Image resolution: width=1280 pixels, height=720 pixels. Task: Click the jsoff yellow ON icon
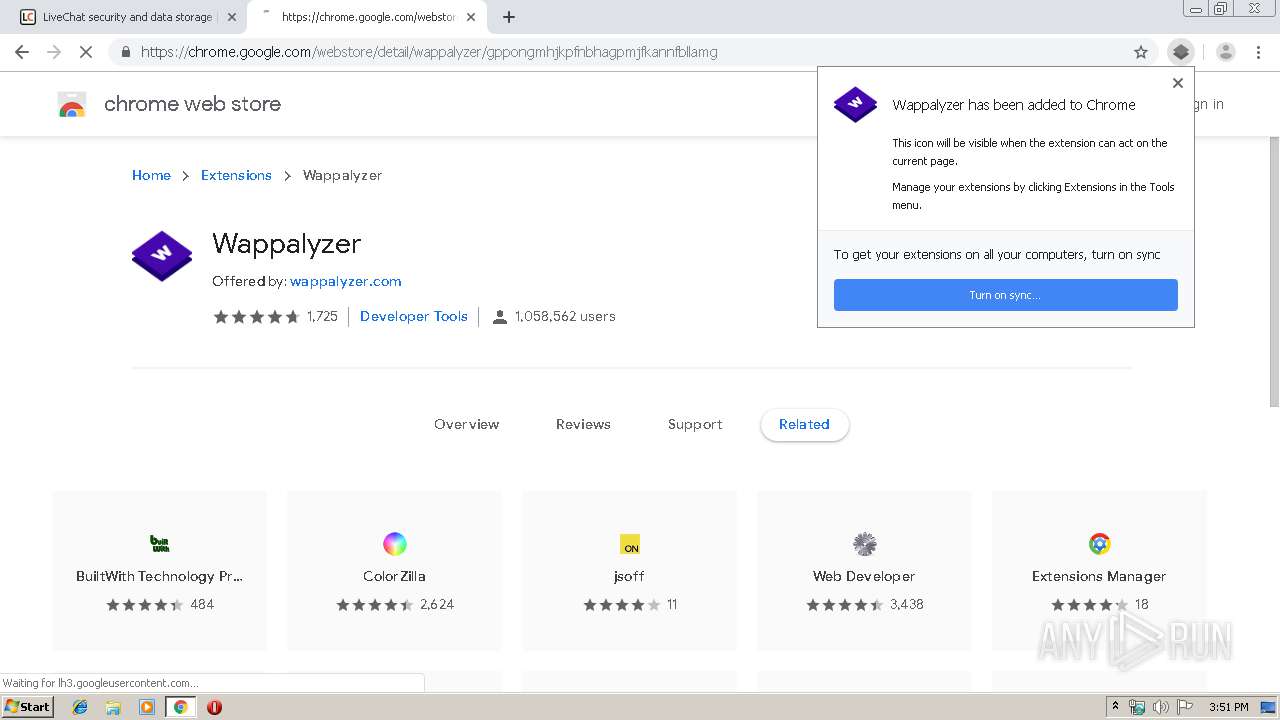(630, 544)
